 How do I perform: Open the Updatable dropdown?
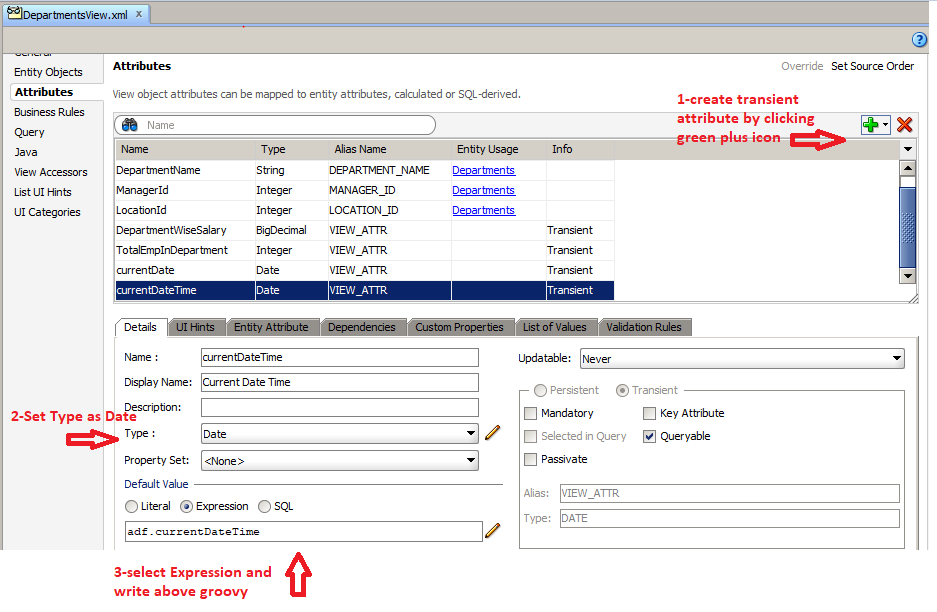(742, 359)
